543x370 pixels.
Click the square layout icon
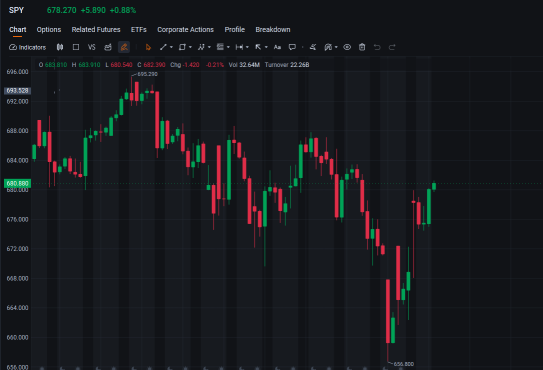click(76, 47)
